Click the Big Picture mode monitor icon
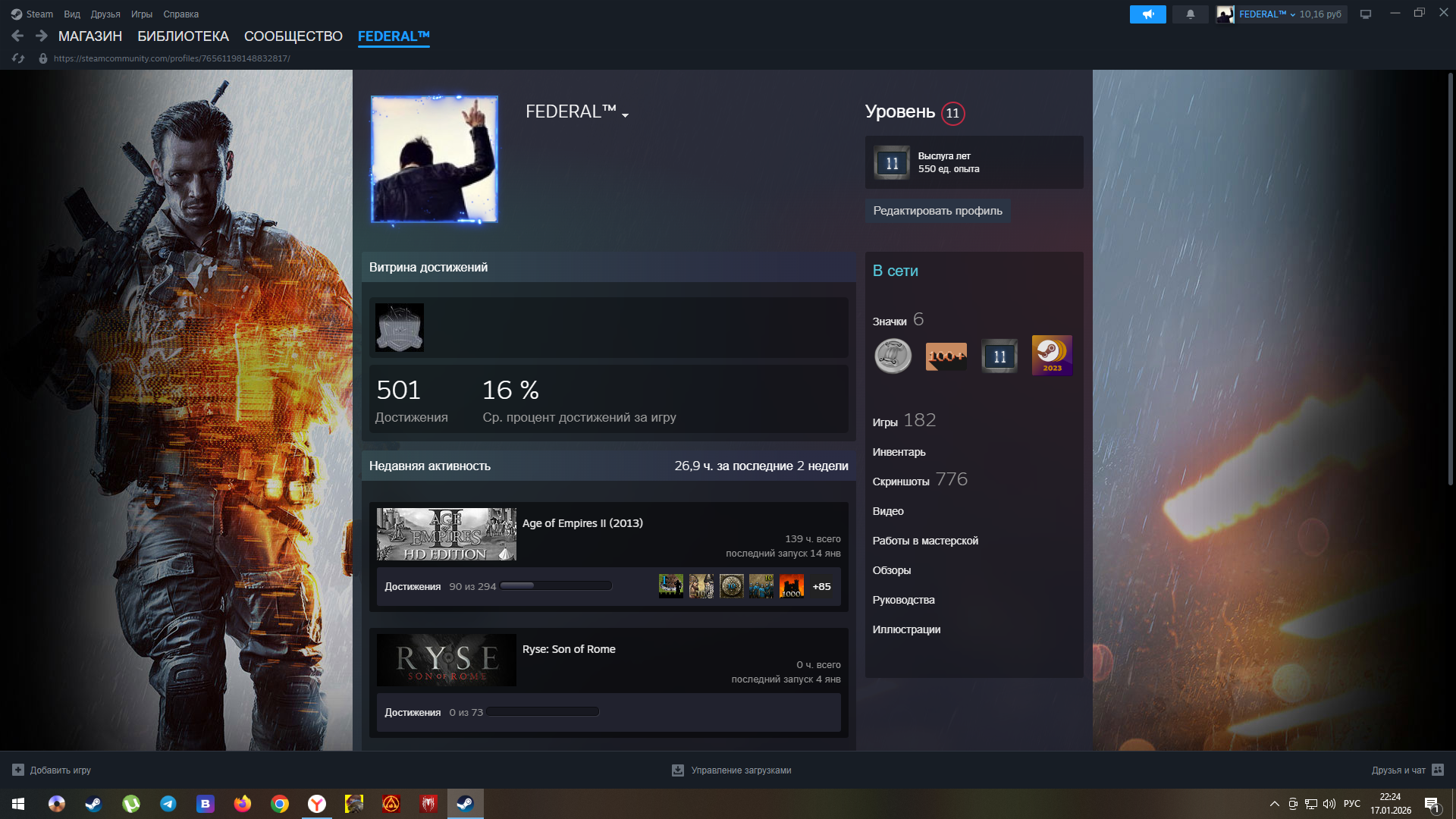This screenshot has width=1456, height=819. pyautogui.click(x=1366, y=14)
